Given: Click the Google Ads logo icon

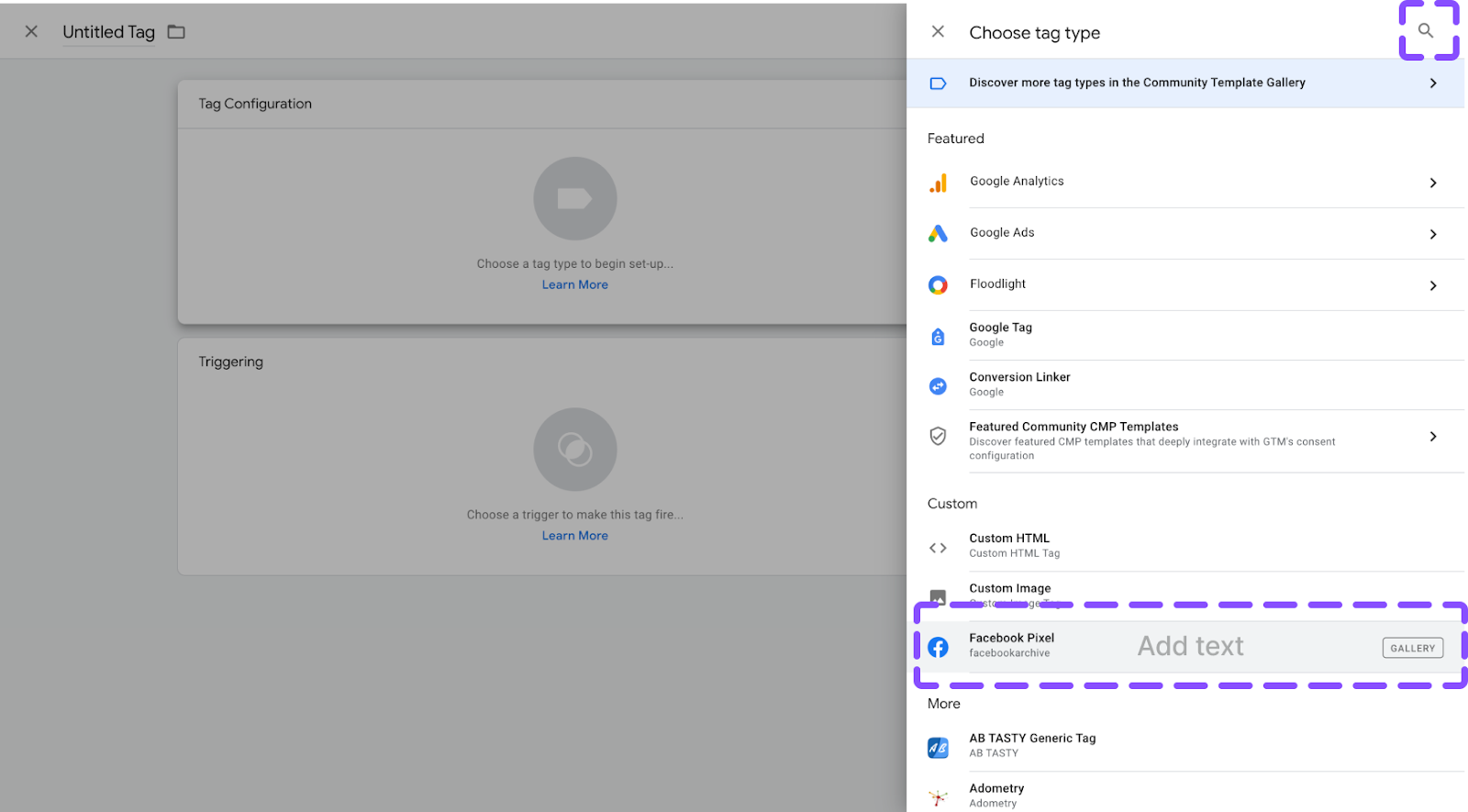Looking at the screenshot, I should click(938, 234).
